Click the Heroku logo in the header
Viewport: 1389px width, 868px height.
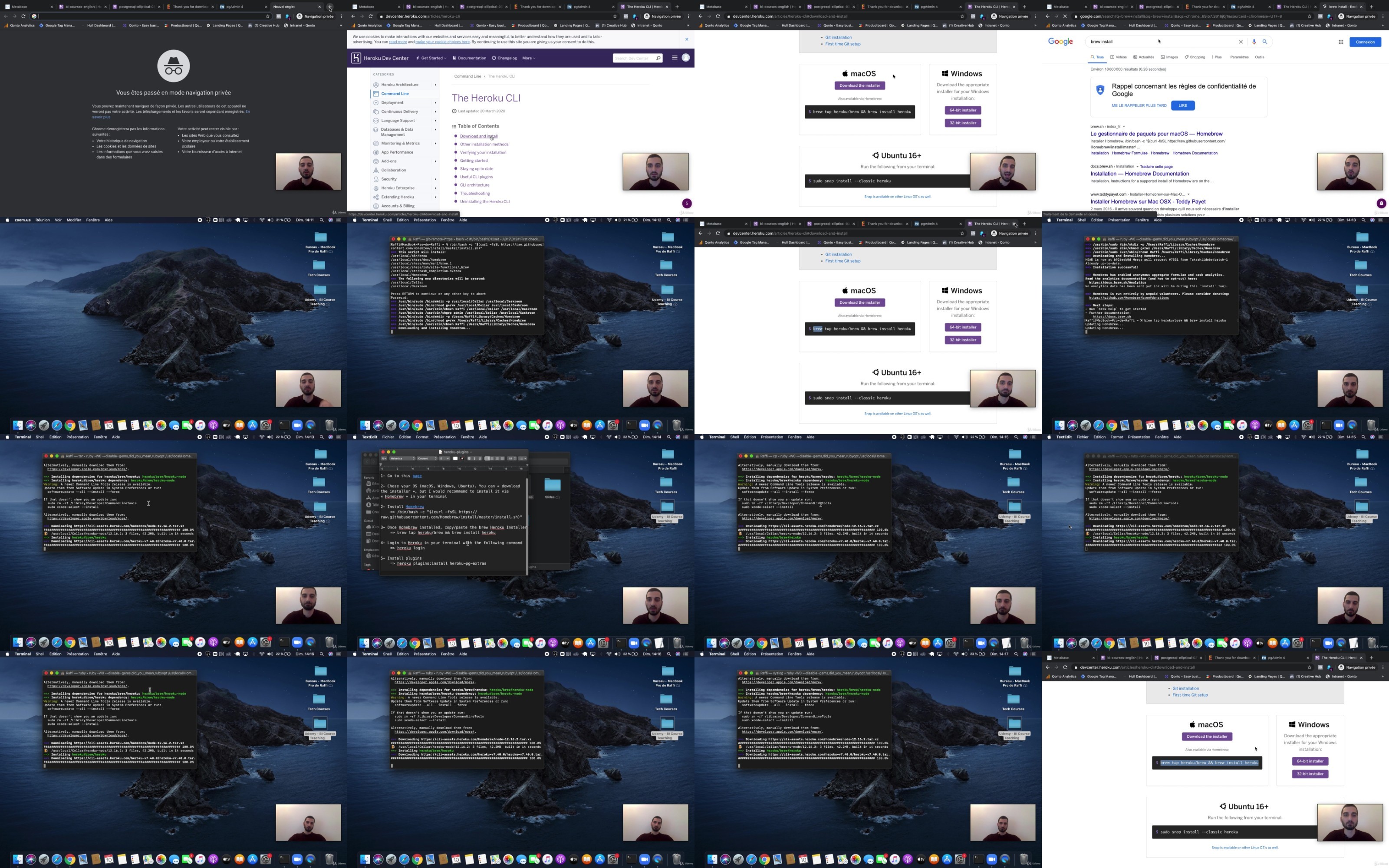pos(356,58)
